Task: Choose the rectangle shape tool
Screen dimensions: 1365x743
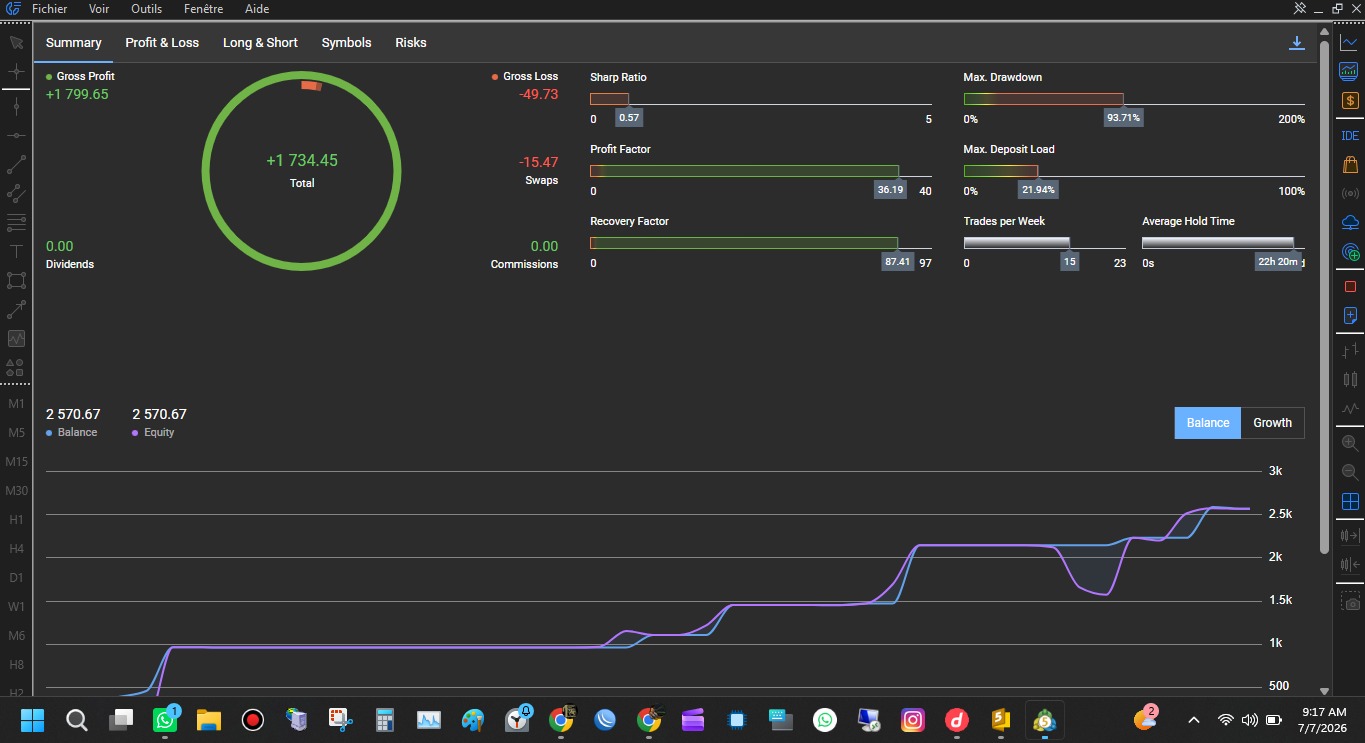Action: [16, 280]
